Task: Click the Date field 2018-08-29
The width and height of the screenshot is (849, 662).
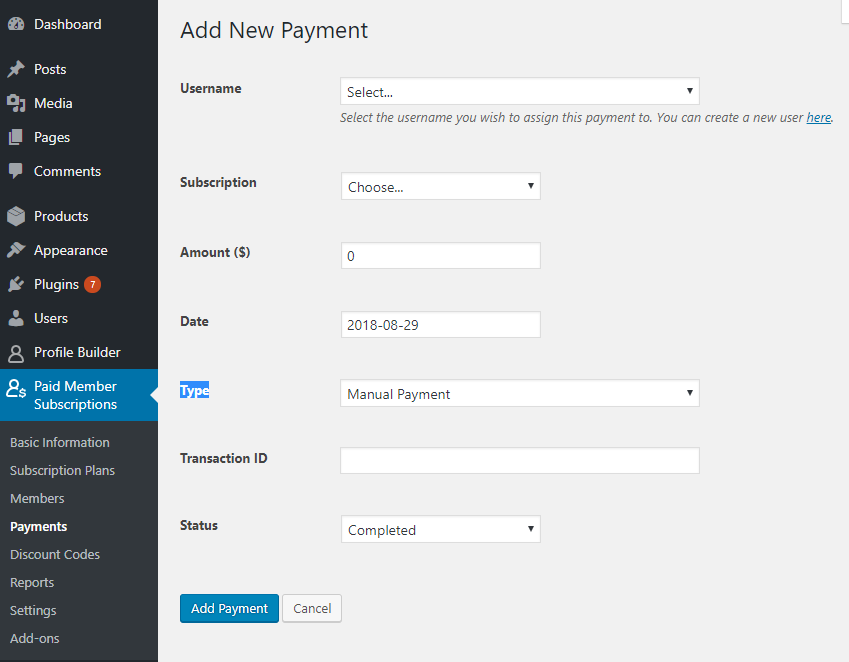Action: (441, 325)
